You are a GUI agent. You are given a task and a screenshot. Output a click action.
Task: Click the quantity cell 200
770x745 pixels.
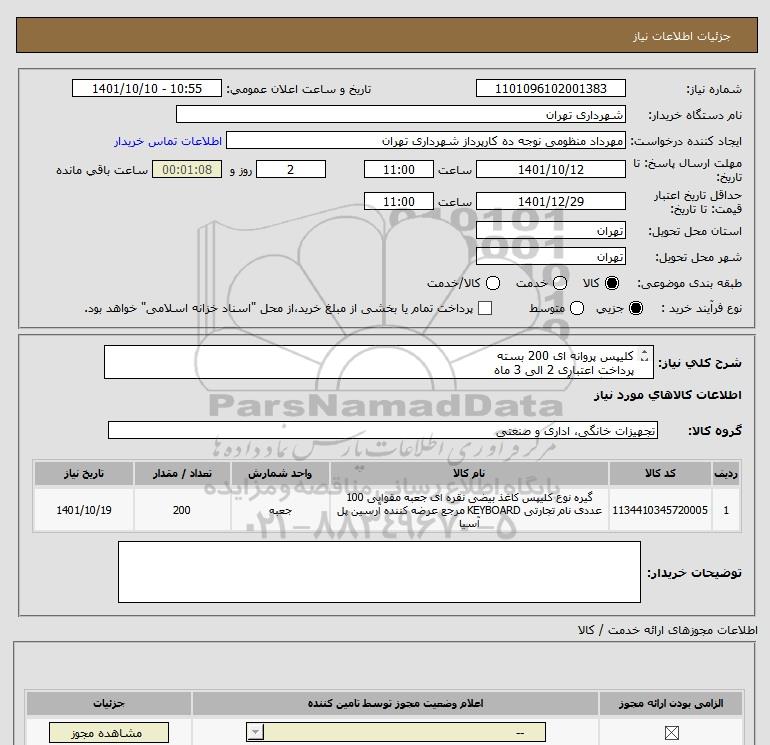182,510
